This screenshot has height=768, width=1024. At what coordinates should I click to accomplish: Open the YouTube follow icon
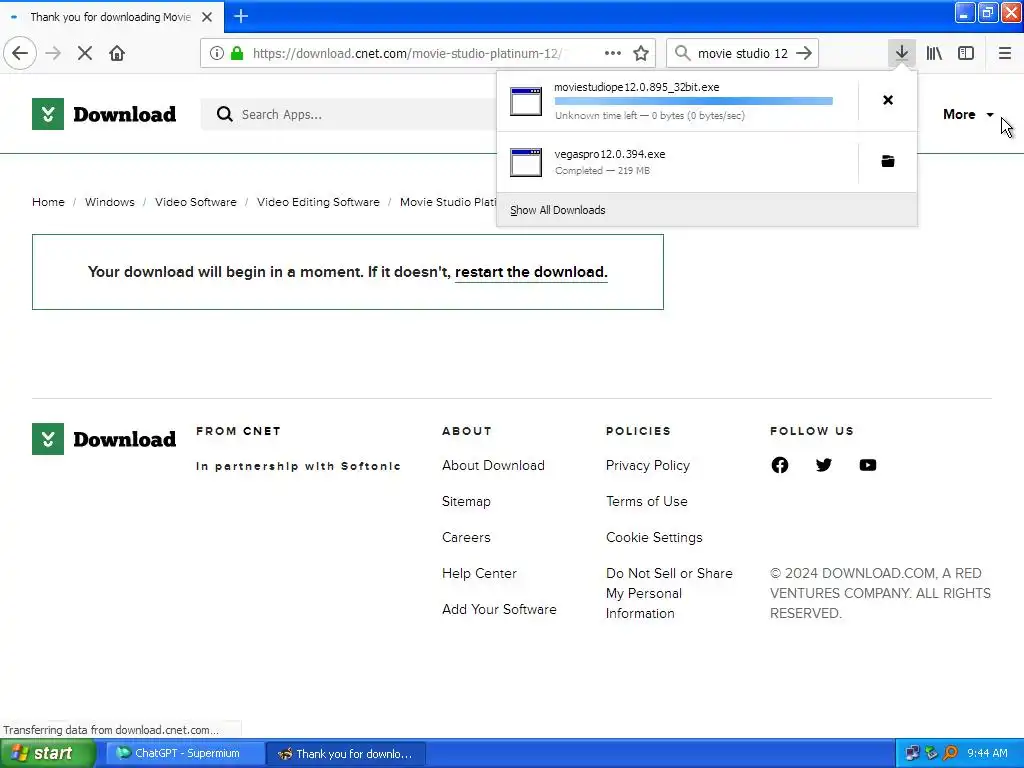coord(867,465)
